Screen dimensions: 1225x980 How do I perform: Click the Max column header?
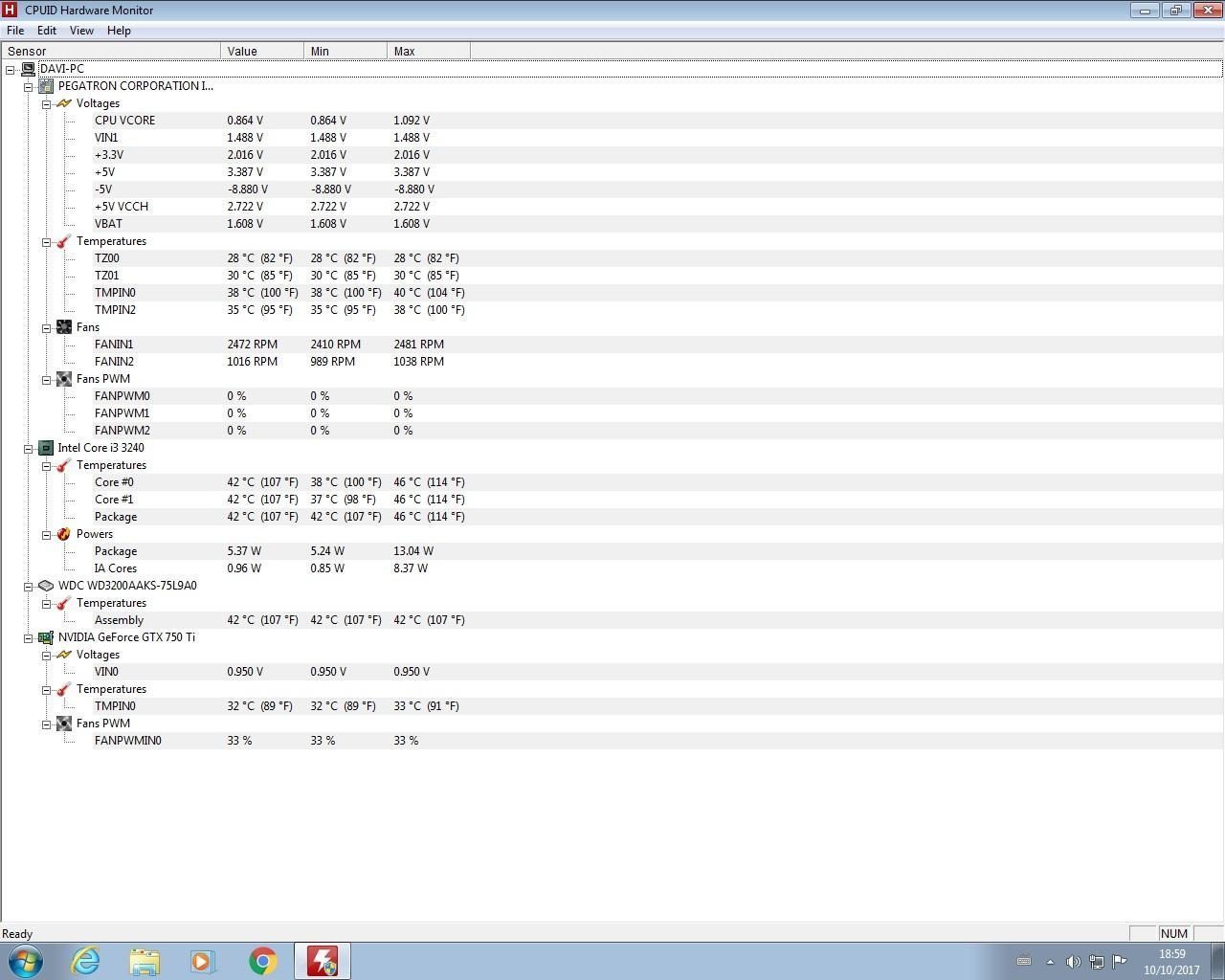pos(429,52)
